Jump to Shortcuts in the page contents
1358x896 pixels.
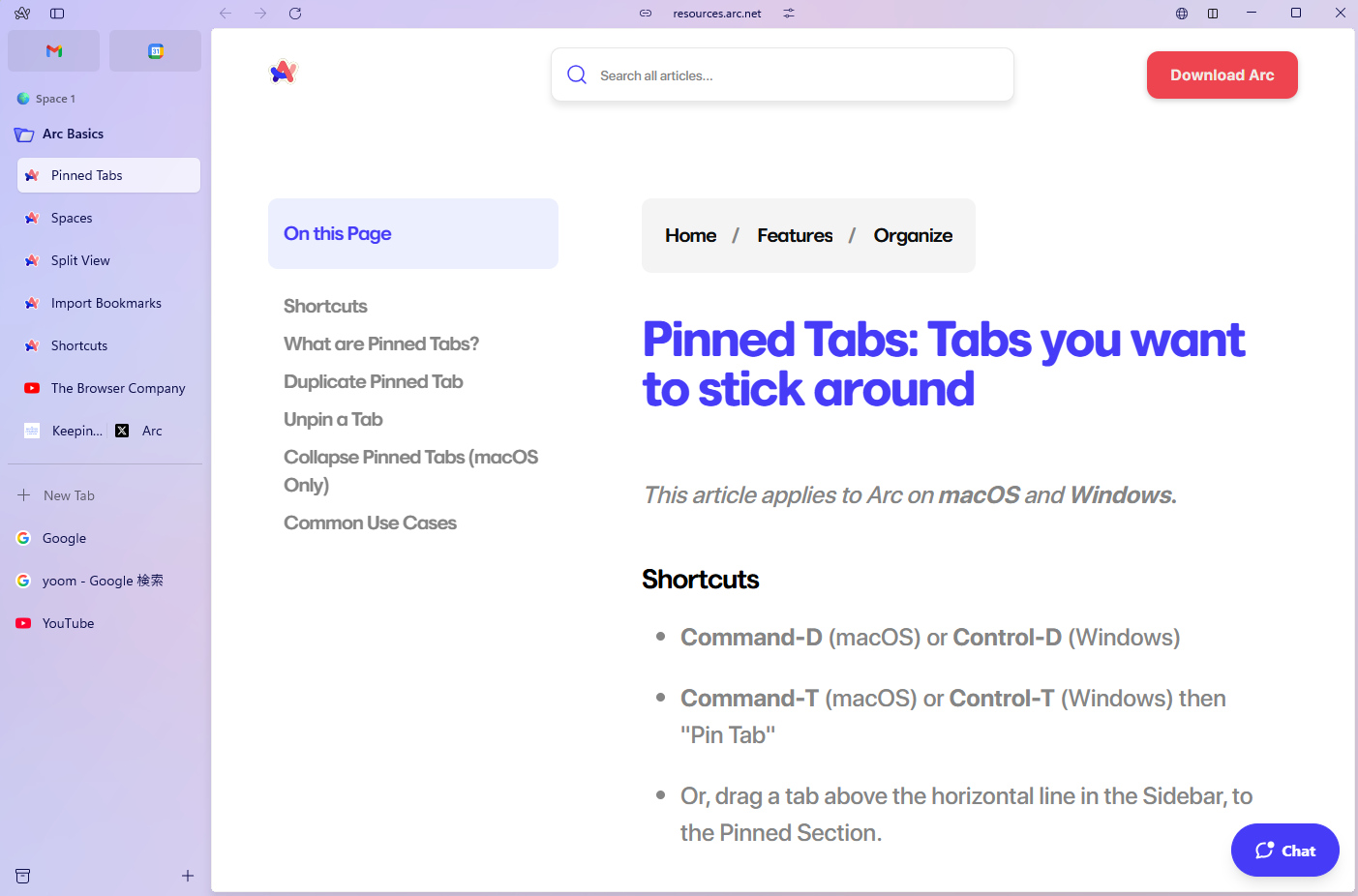pos(325,306)
